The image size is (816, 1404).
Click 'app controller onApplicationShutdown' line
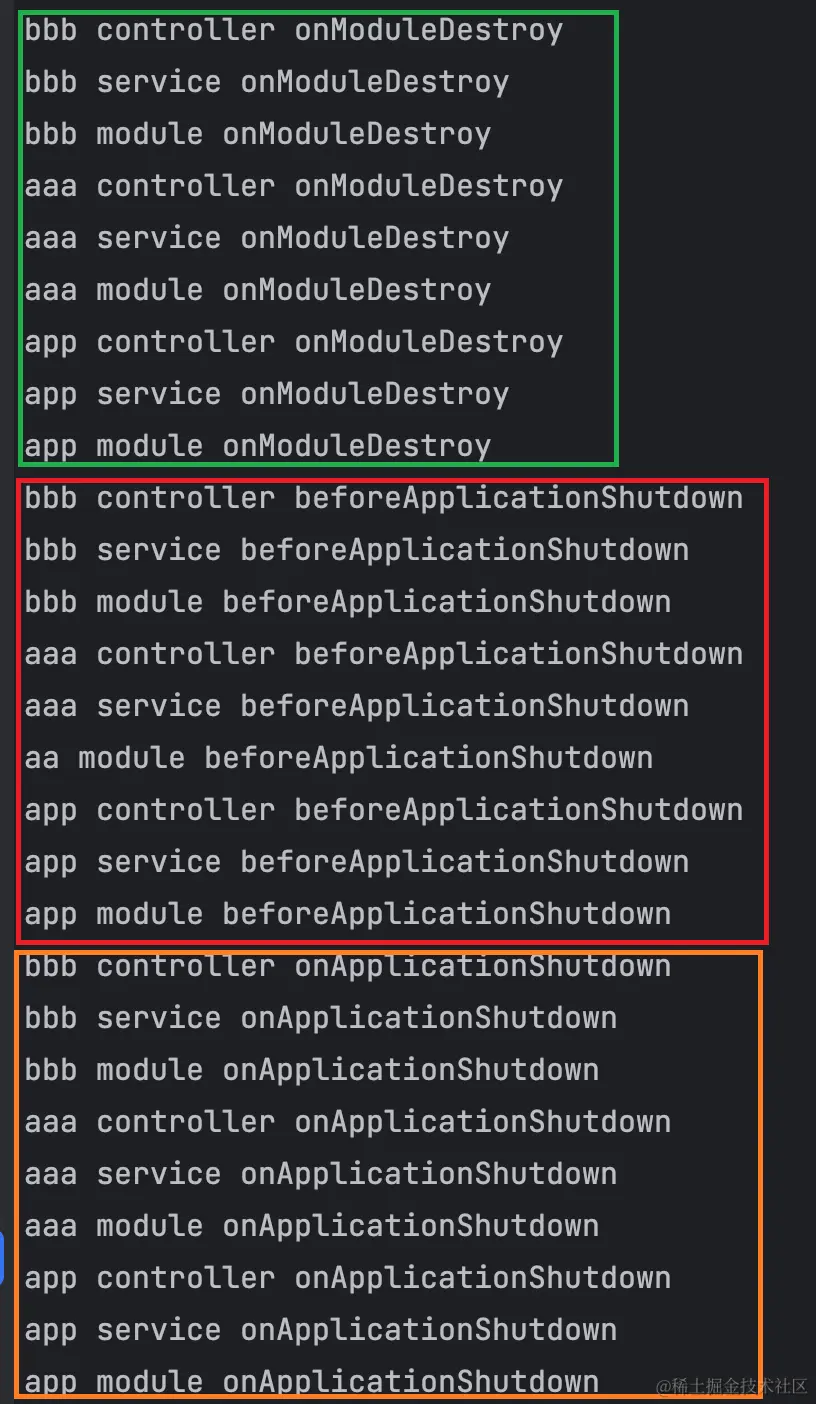[348, 1278]
